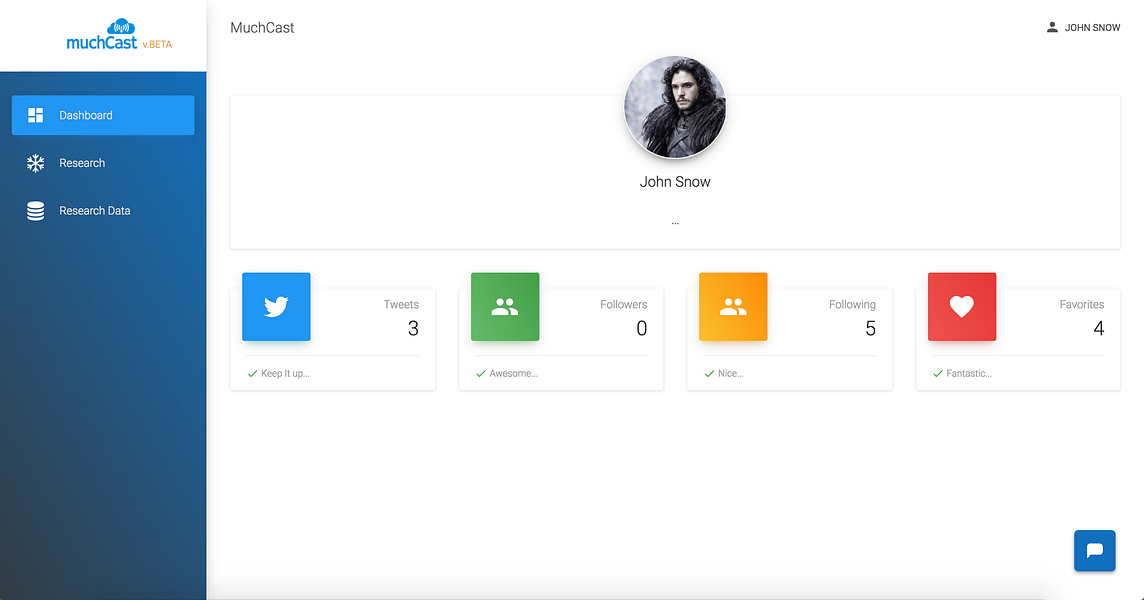Click the checkmark beside Nice
The image size is (1144, 600).
pyautogui.click(x=709, y=374)
